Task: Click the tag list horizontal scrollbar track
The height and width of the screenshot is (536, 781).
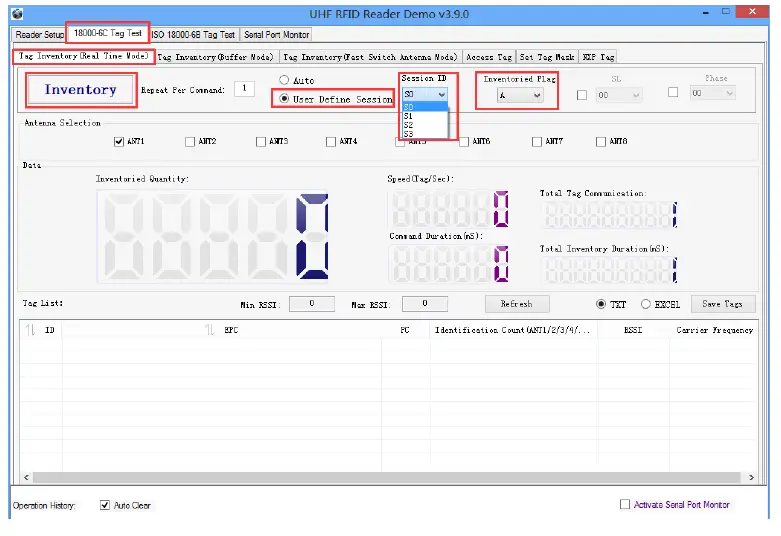Action: pos(389,477)
